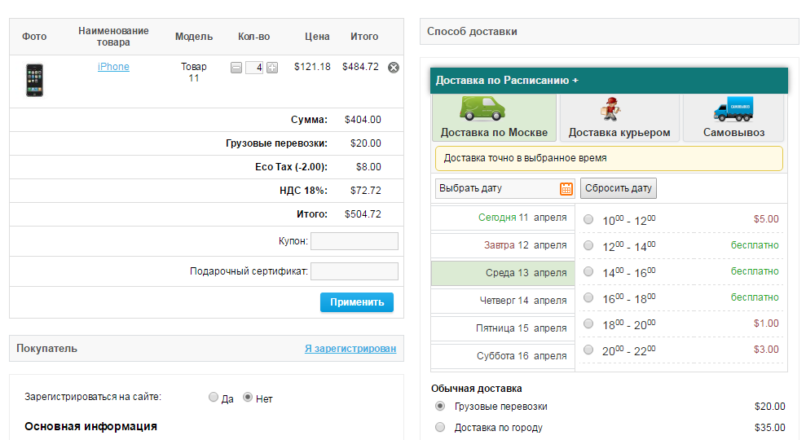Click the Подарочный сертификат input field
The height and width of the screenshot is (440, 806).
[x=354, y=271]
